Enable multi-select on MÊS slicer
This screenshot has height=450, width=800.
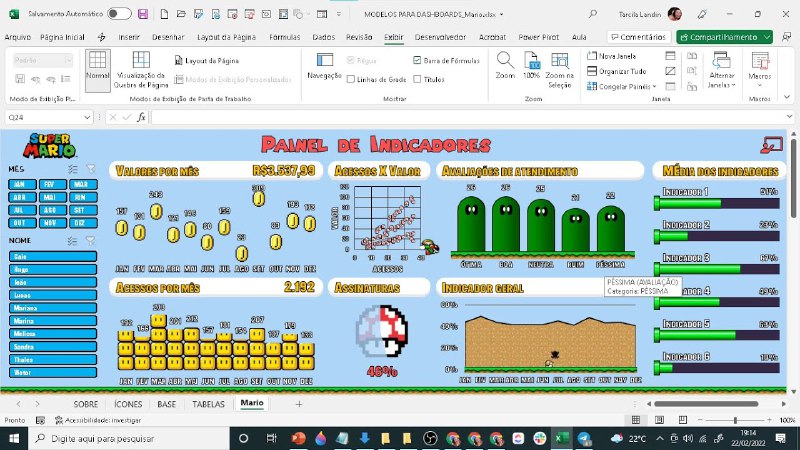(x=73, y=169)
